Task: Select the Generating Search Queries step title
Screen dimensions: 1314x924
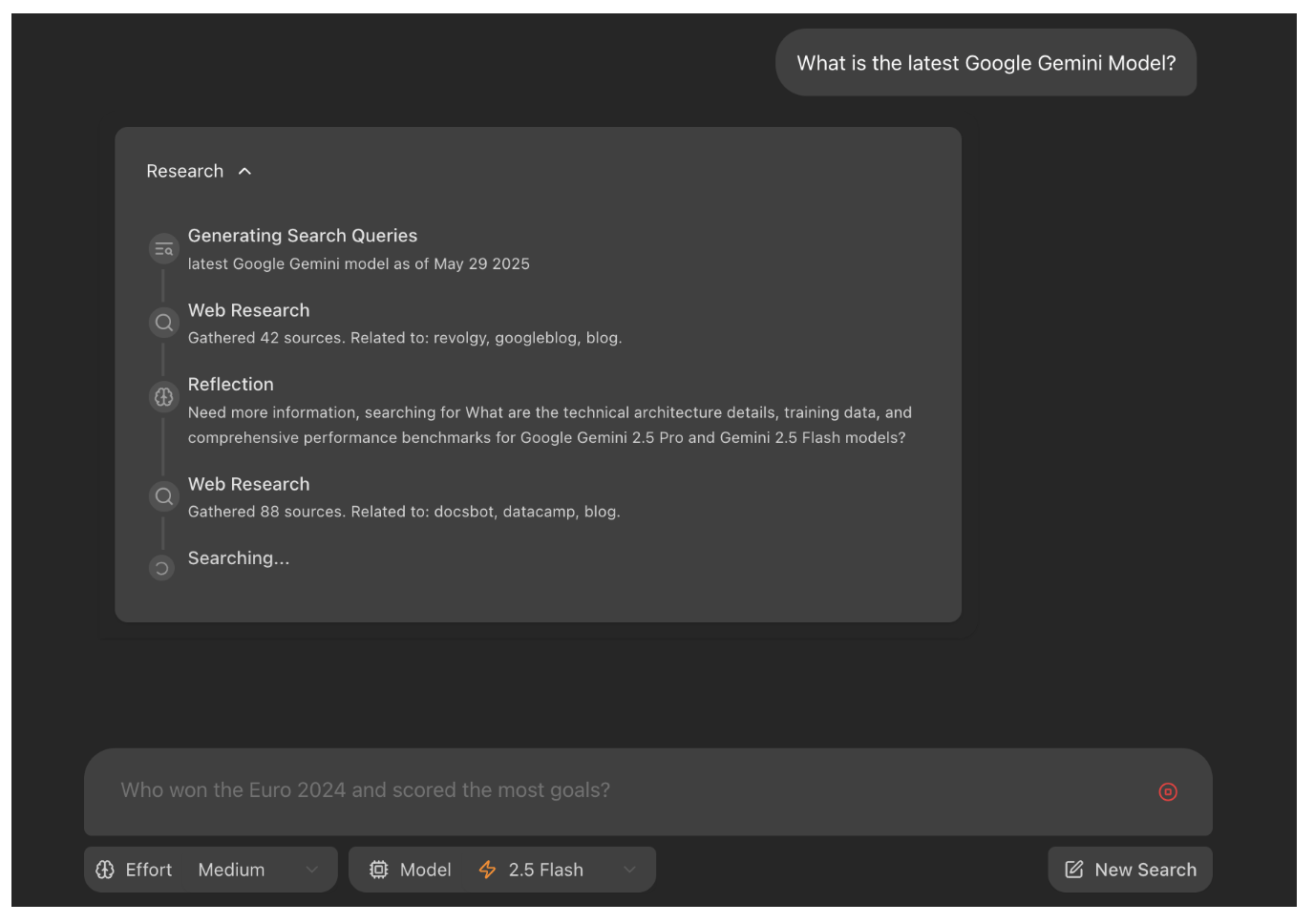Action: [x=302, y=236]
